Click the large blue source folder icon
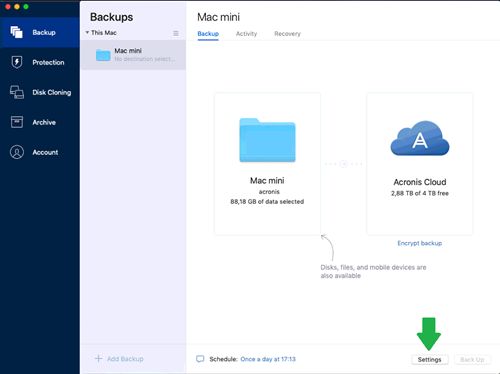This screenshot has width=500, height=374. pyautogui.click(x=267, y=140)
